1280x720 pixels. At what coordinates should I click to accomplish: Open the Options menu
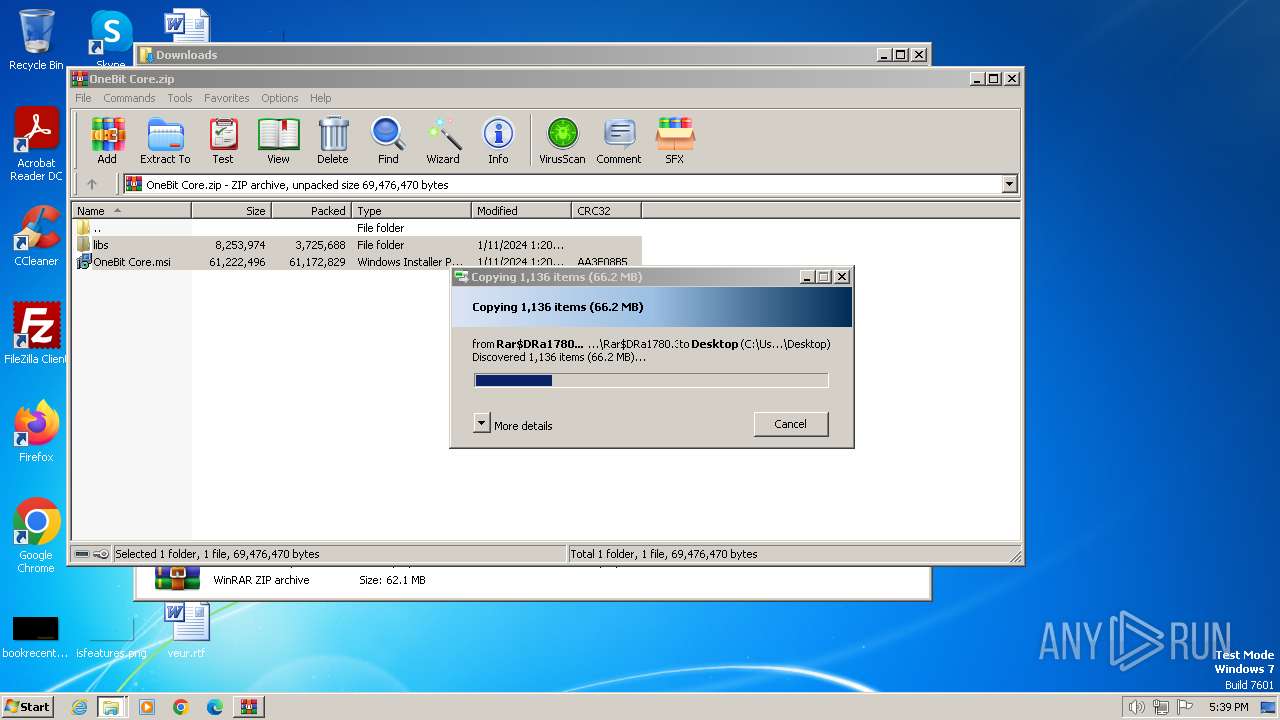pos(280,98)
